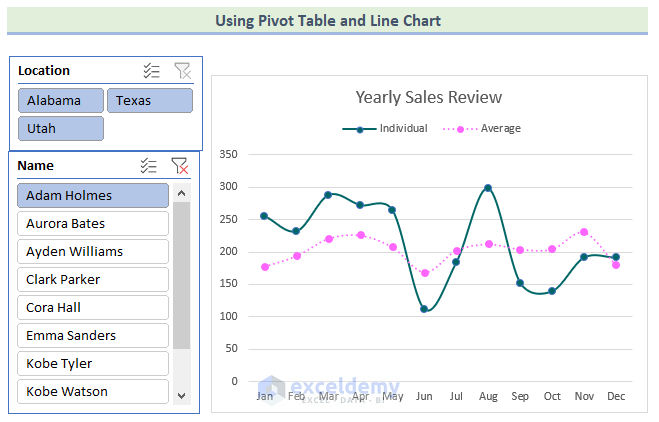Select Adam Holmes in Name slicer
Image resolution: width=659 pixels, height=422 pixels.
[x=92, y=196]
